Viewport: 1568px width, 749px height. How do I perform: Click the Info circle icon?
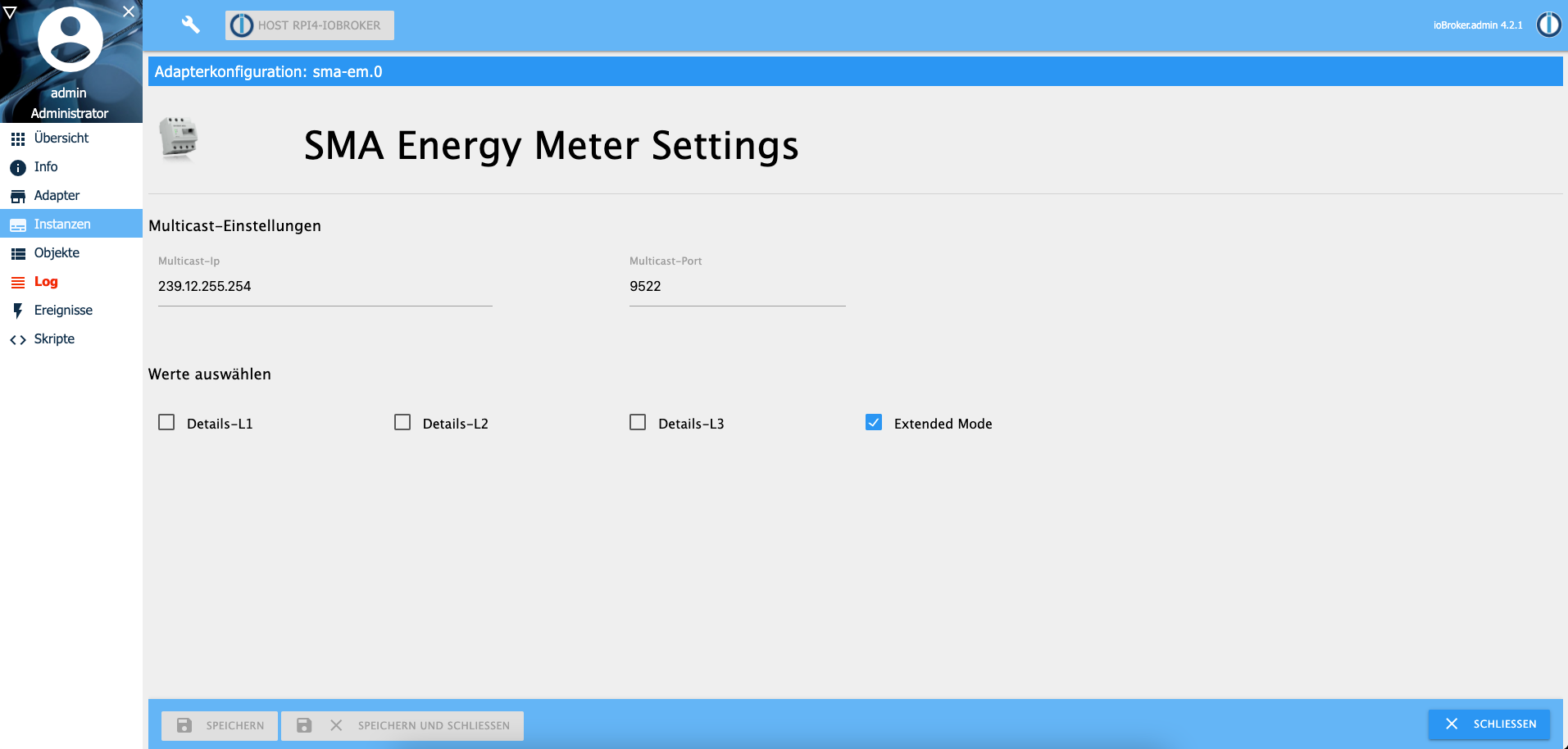(18, 168)
